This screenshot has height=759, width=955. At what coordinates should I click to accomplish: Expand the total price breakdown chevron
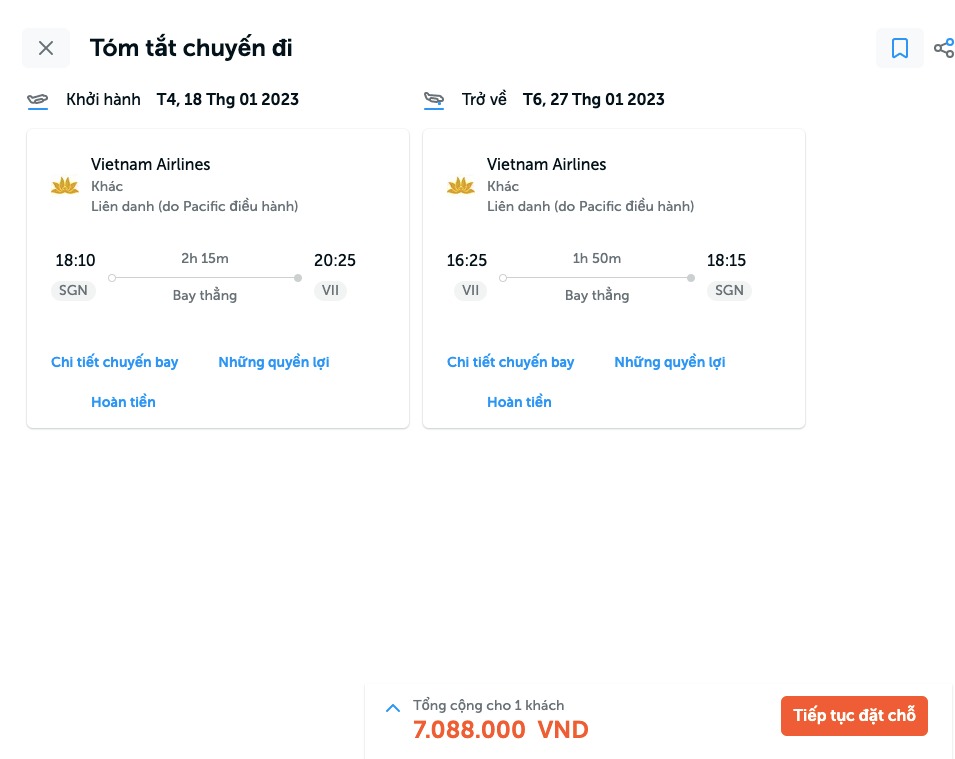pos(393,708)
